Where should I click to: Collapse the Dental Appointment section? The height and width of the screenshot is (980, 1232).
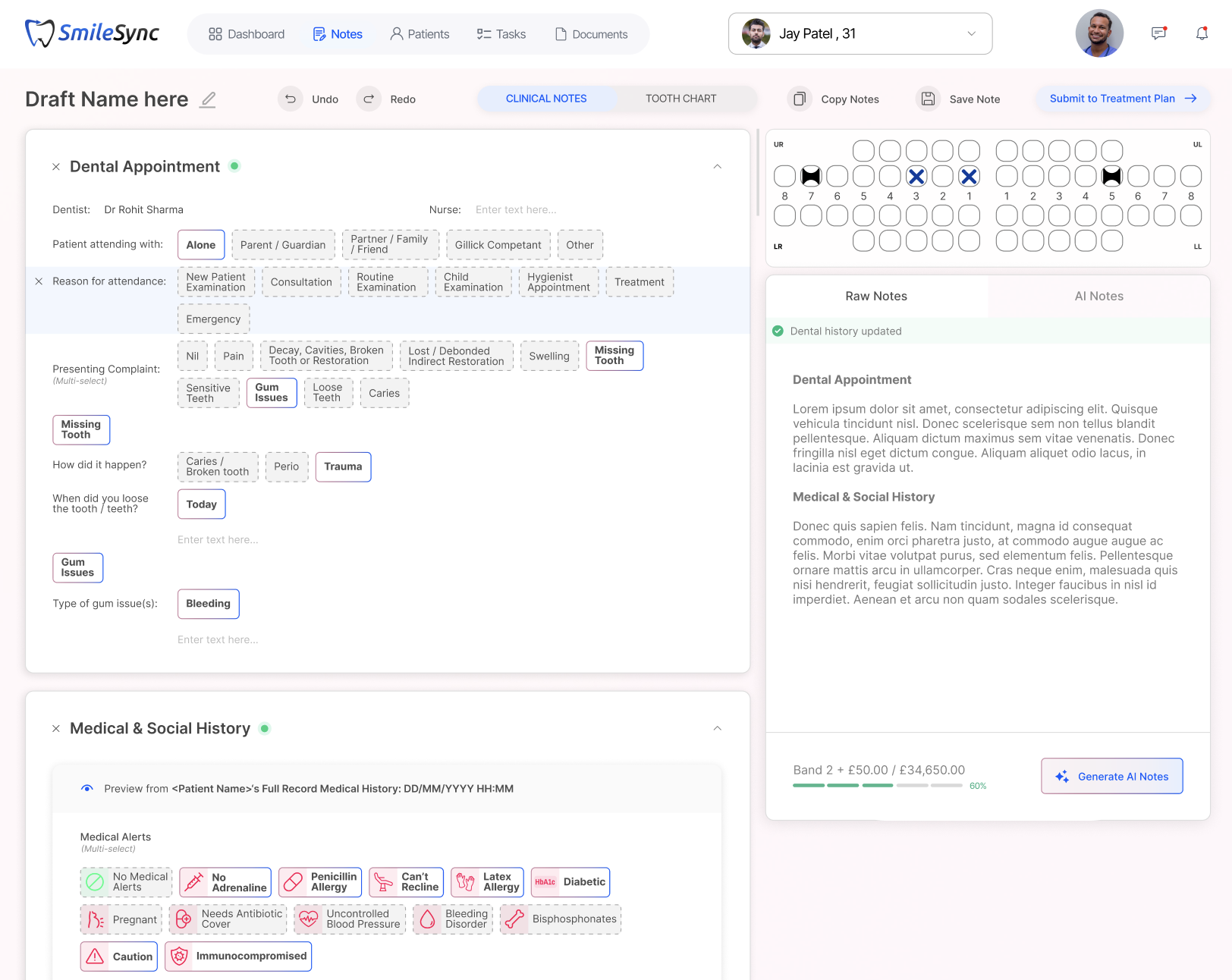coord(717,167)
